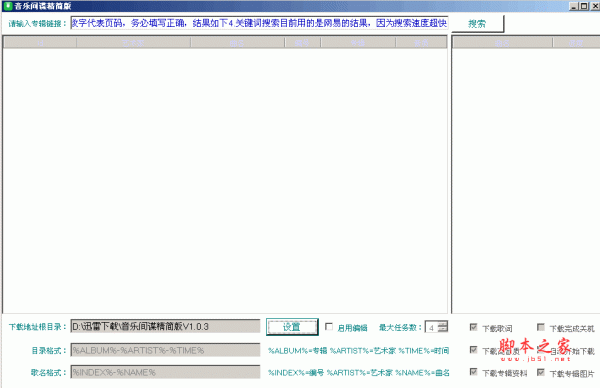The width and height of the screenshot is (600, 388).
Task: Click the 歌名格式 label
Action: pyautogui.click(x=49, y=373)
